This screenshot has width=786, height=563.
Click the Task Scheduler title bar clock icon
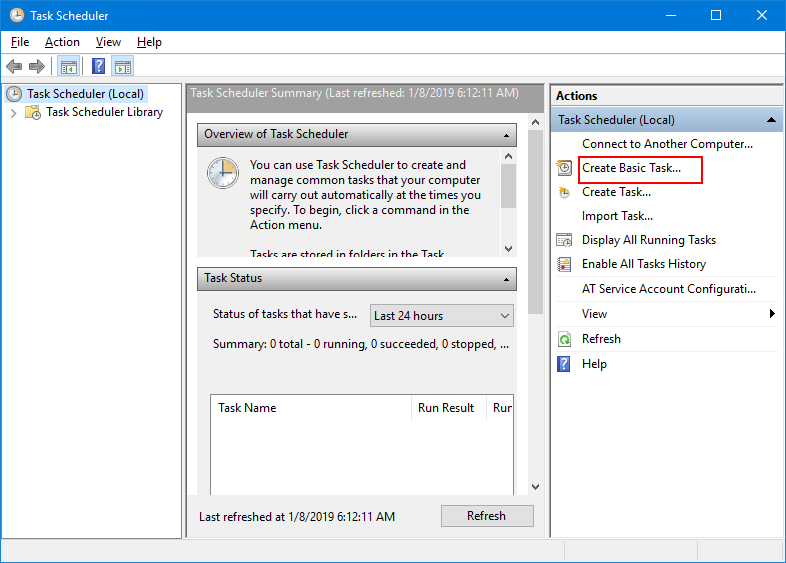click(x=17, y=15)
